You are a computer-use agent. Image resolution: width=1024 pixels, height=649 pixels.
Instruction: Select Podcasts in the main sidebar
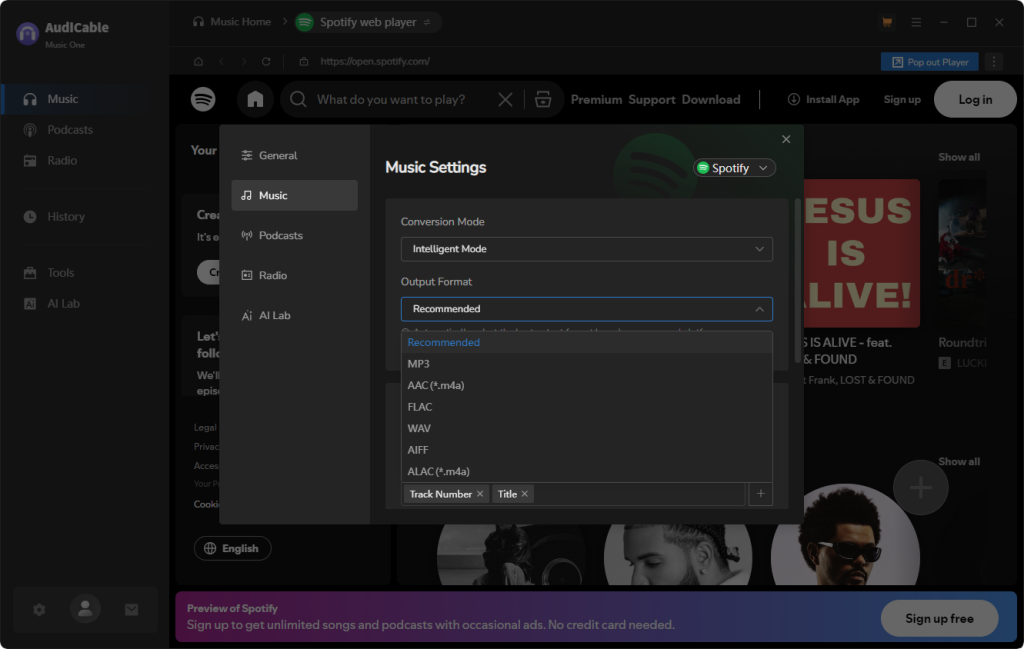(x=85, y=130)
